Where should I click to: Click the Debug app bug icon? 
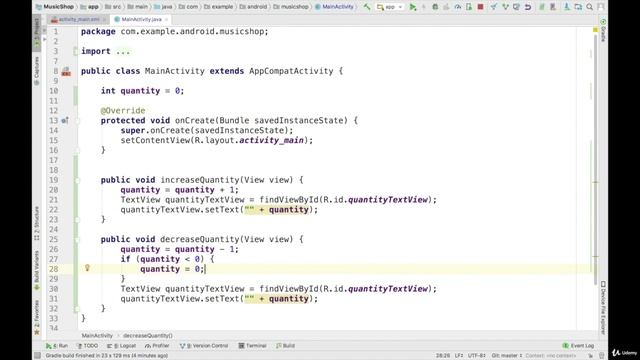[x=435, y=7]
